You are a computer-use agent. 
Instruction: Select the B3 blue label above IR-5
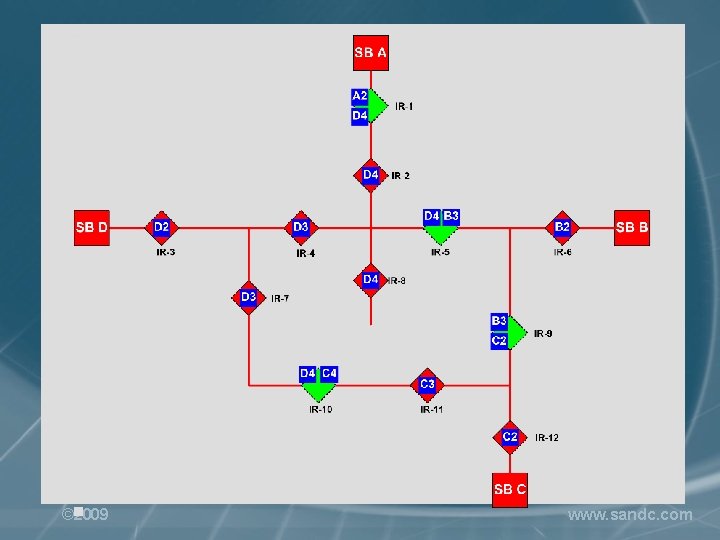[x=451, y=217]
